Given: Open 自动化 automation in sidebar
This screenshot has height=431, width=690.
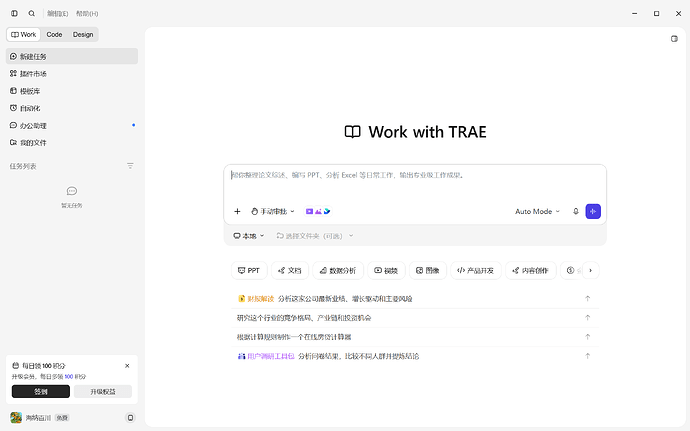Looking at the screenshot, I should [x=72, y=108].
